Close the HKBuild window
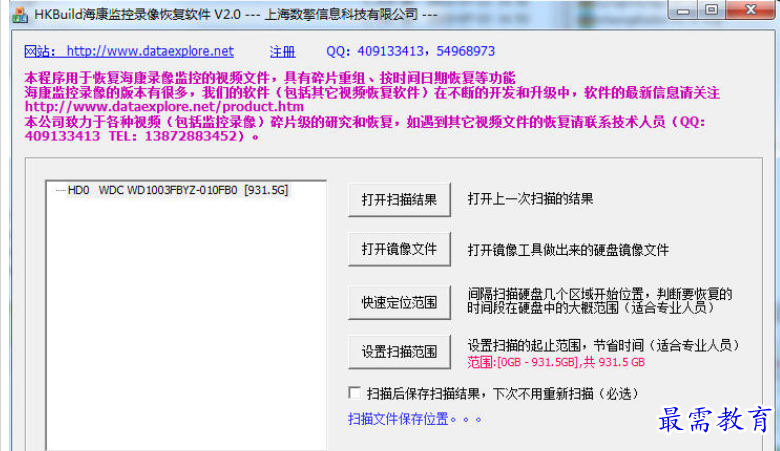780x451 pixels. coord(751,10)
